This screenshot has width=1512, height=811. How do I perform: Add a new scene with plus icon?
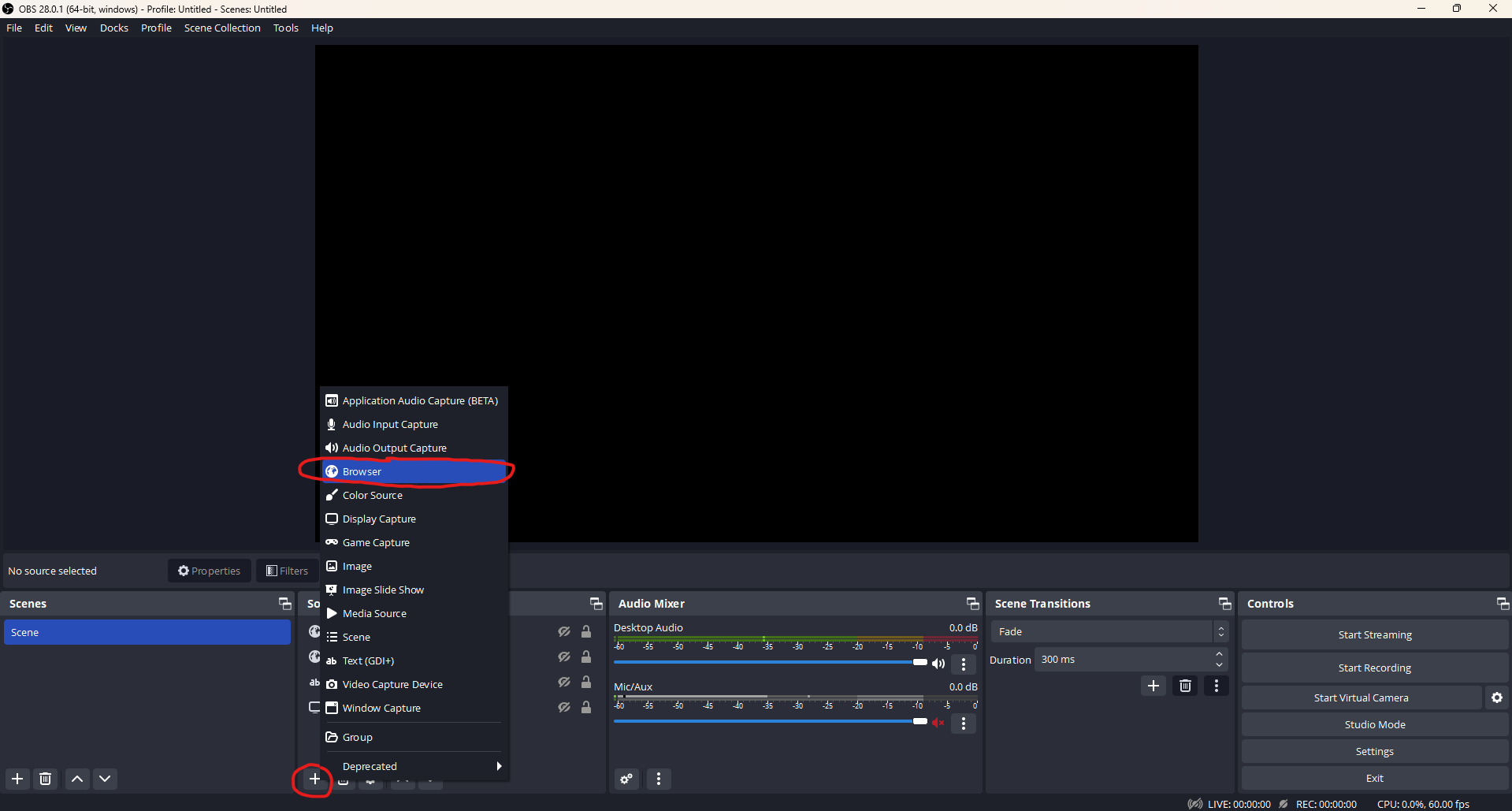[17, 779]
